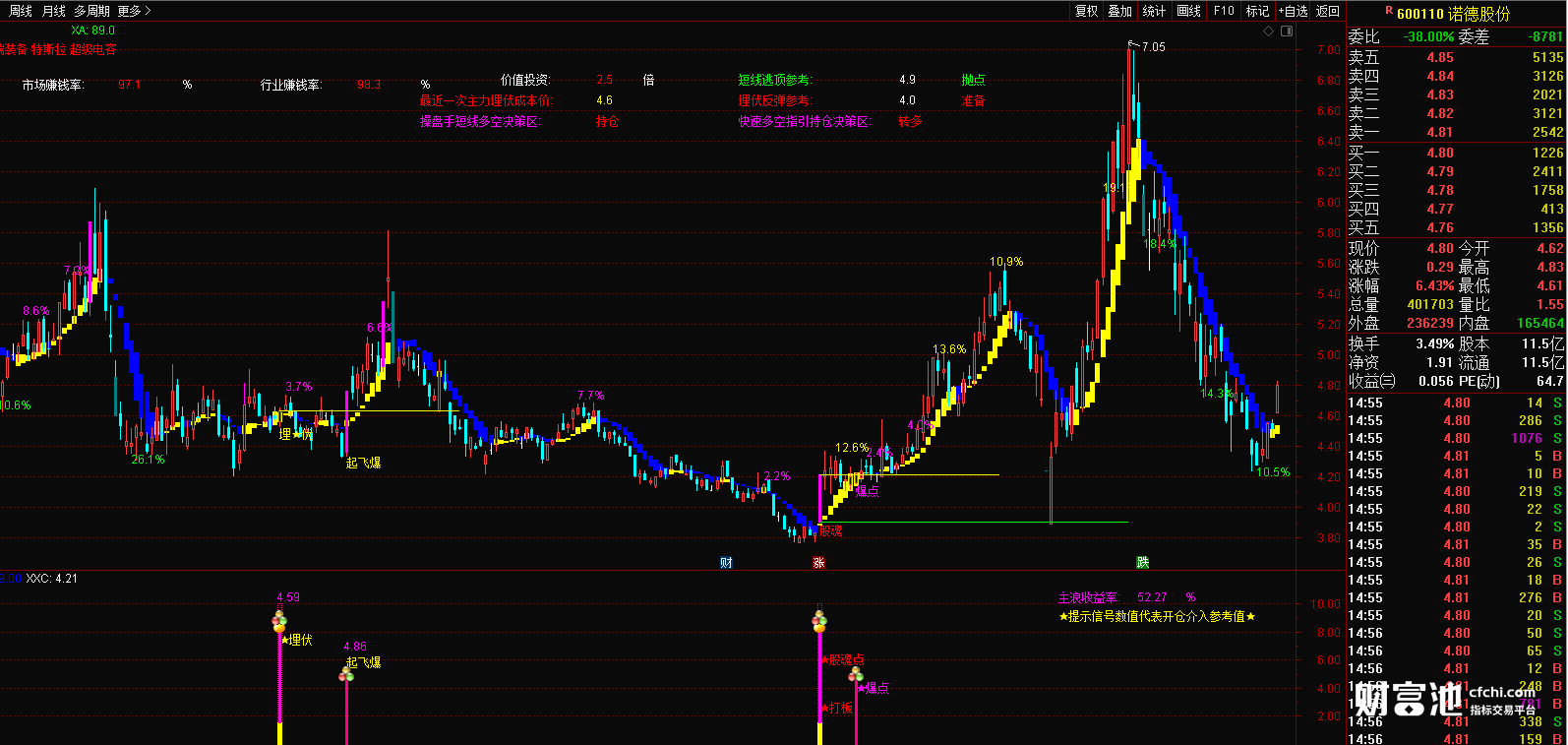1568x745 pixels.
Task: Click the 总量 401703 volume value
Action: pos(1430,304)
